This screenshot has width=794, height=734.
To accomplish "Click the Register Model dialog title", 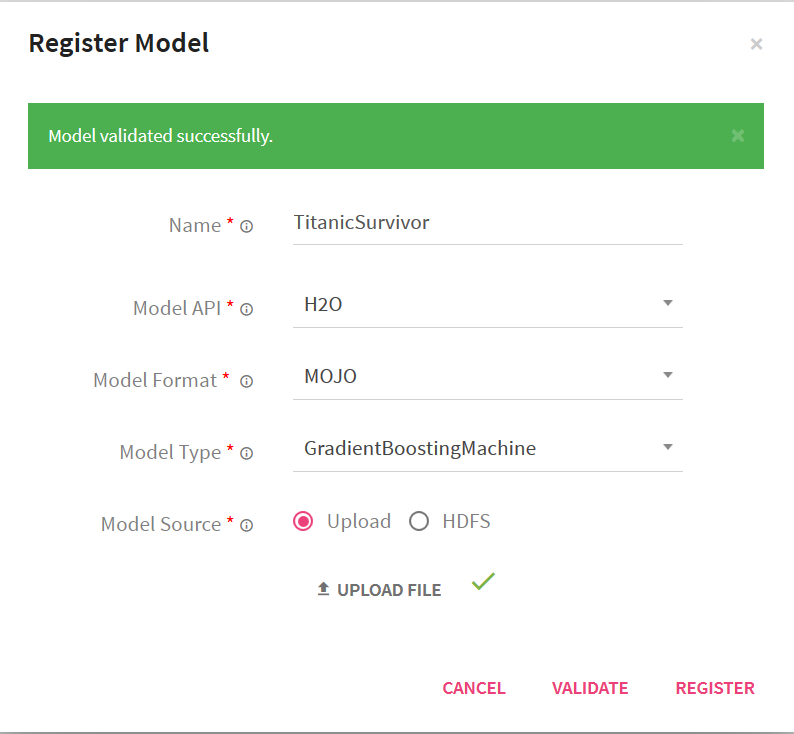I will [119, 43].
